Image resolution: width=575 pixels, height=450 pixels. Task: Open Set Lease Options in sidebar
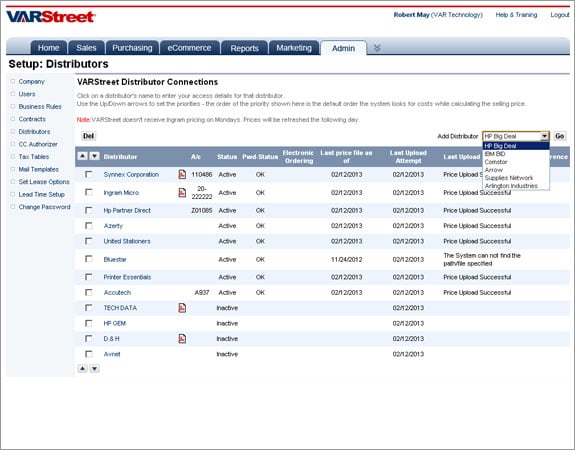click(44, 182)
